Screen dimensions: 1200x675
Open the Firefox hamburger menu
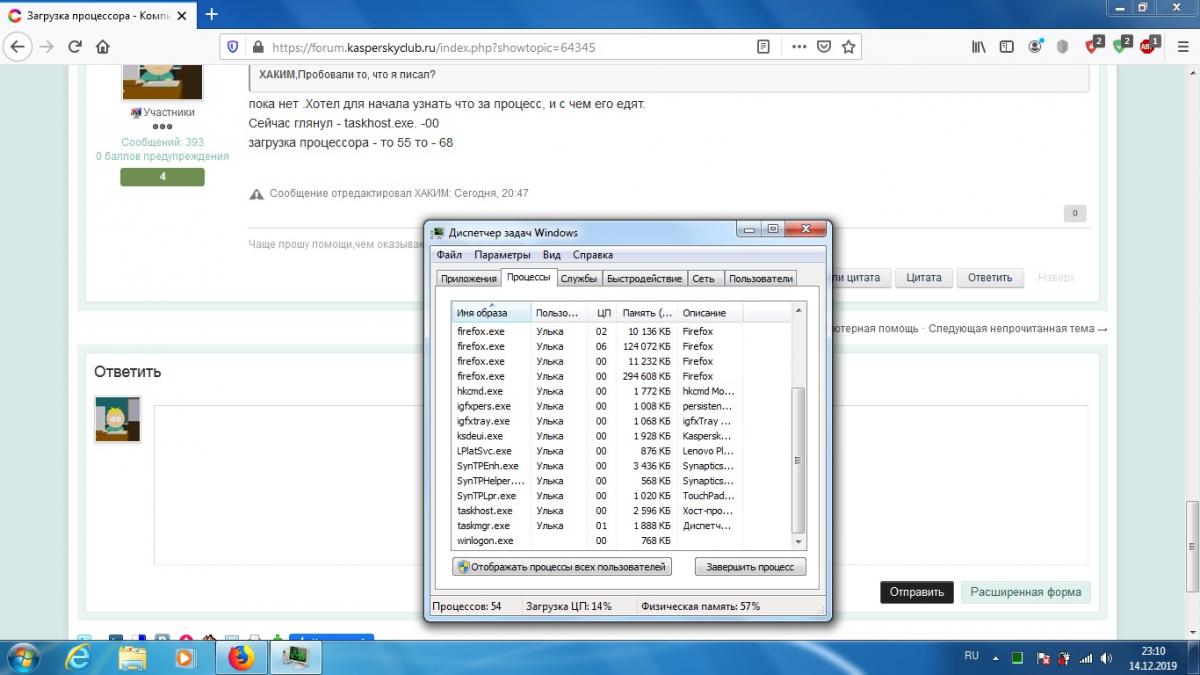point(1181,47)
